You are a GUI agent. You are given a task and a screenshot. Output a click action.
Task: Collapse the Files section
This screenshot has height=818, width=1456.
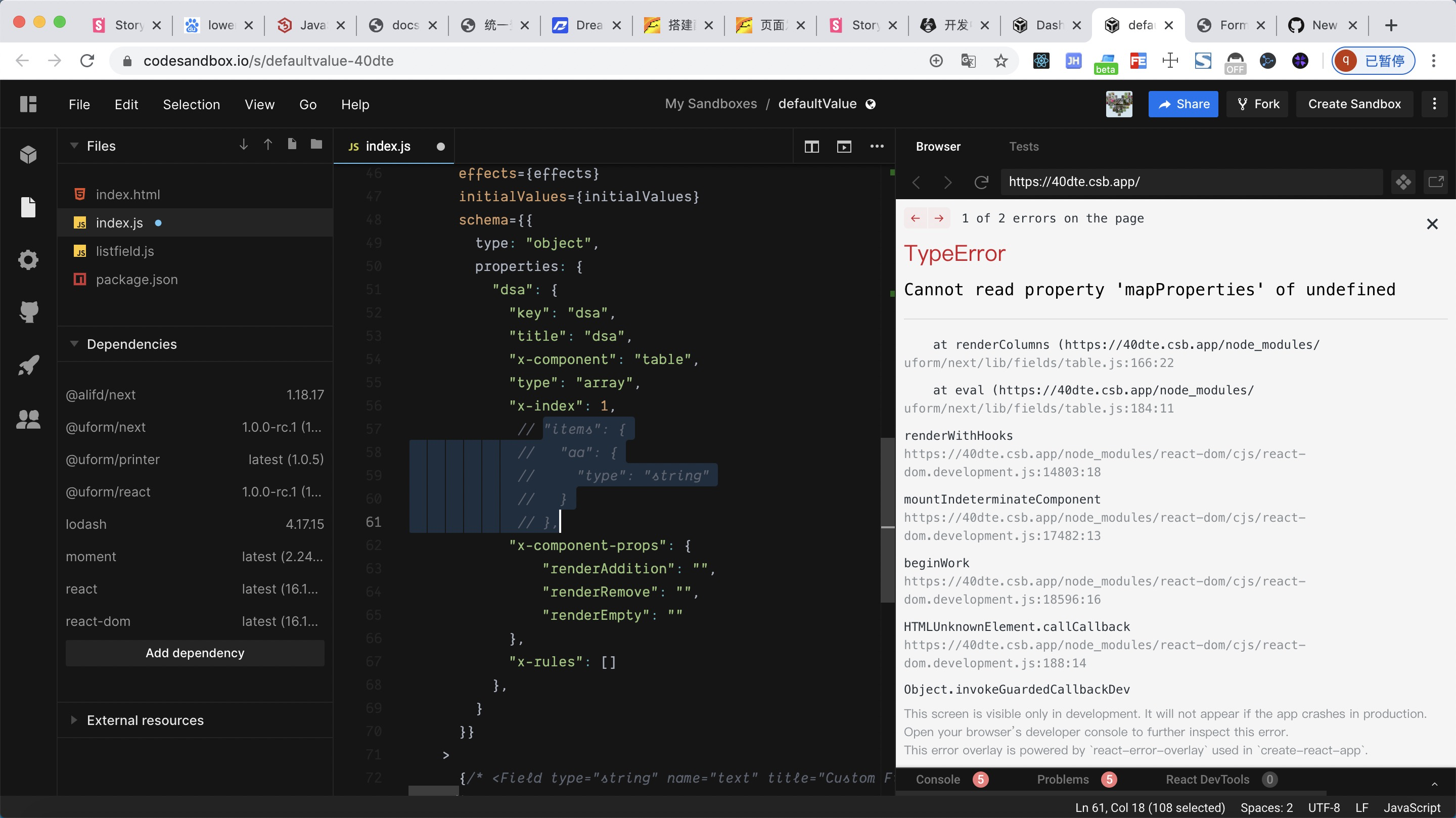[x=74, y=146]
